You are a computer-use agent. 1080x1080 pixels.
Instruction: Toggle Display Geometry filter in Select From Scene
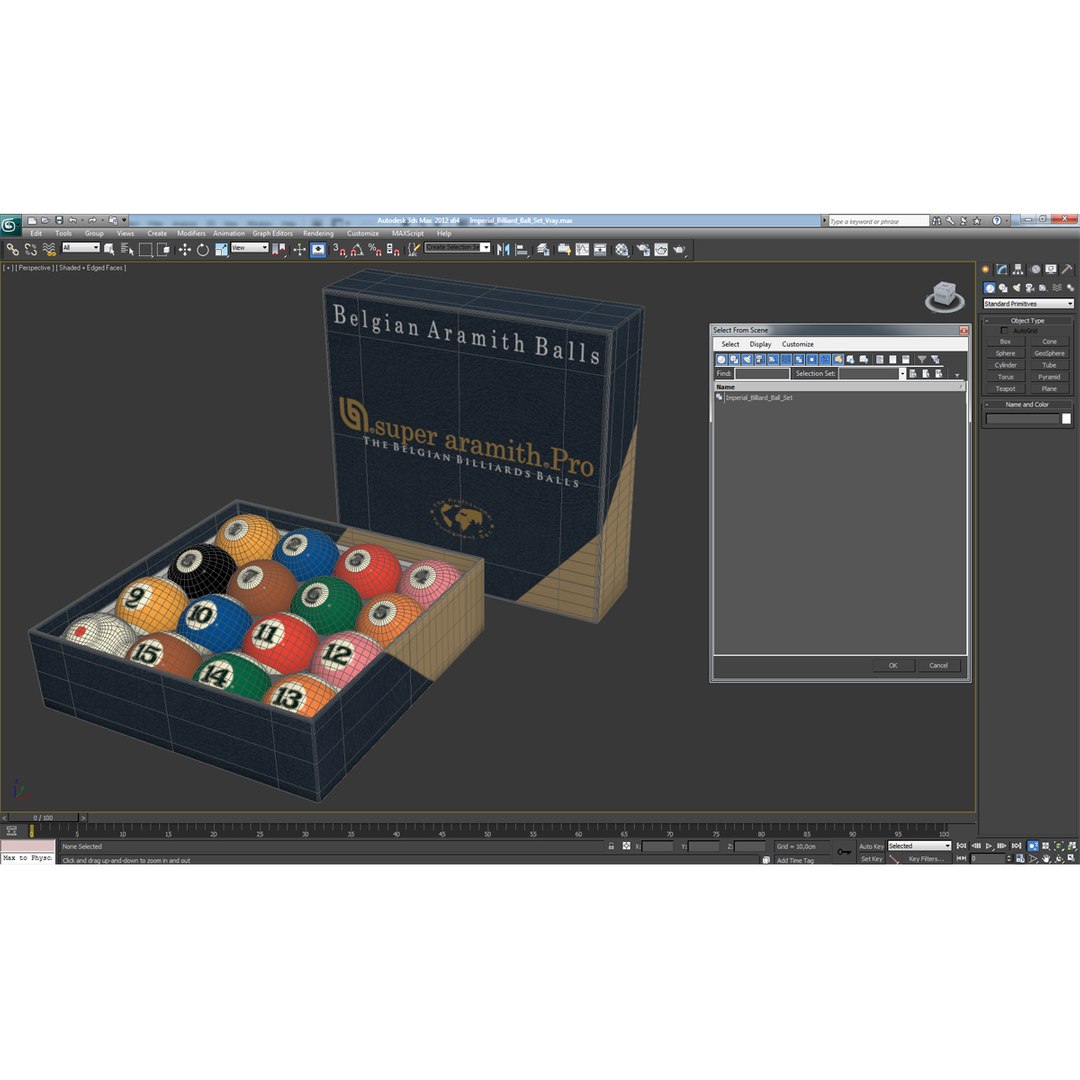coord(721,359)
